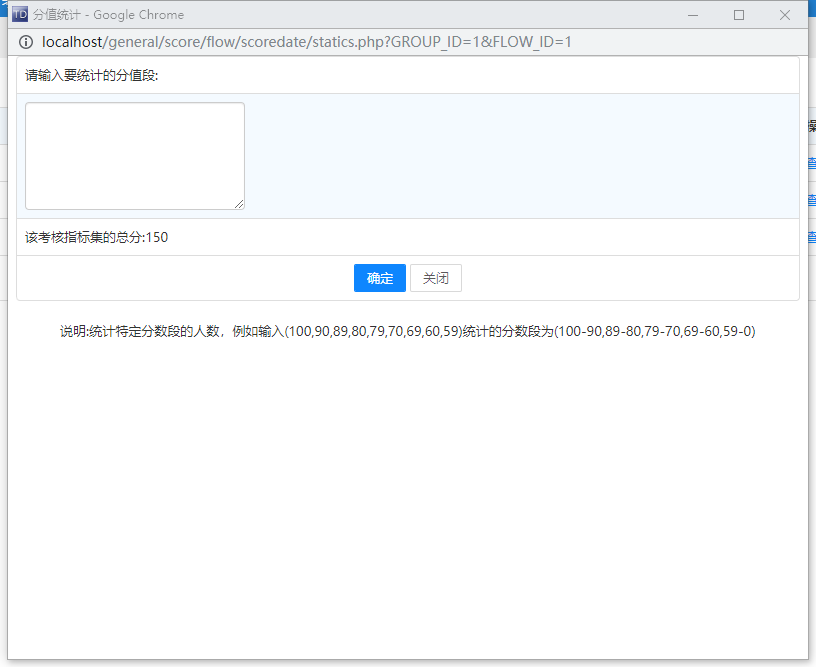Focus the score range text area

click(134, 155)
